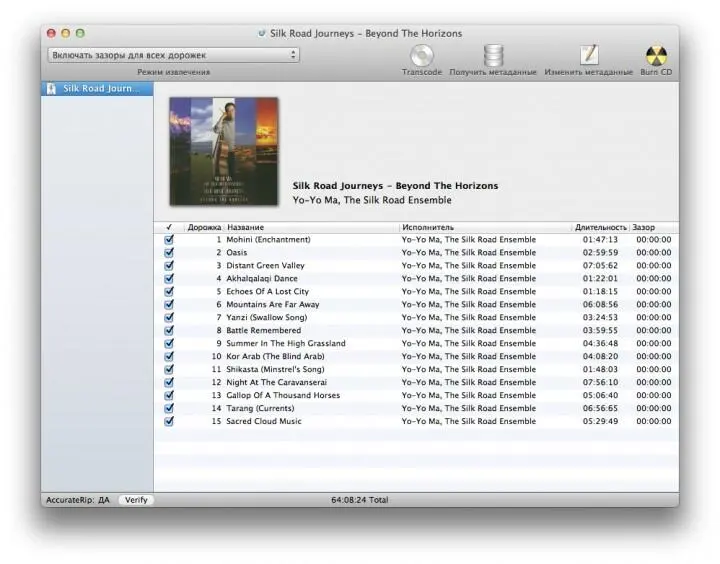Toggle checkbox for Mountains Are Far Away

coord(169,304)
